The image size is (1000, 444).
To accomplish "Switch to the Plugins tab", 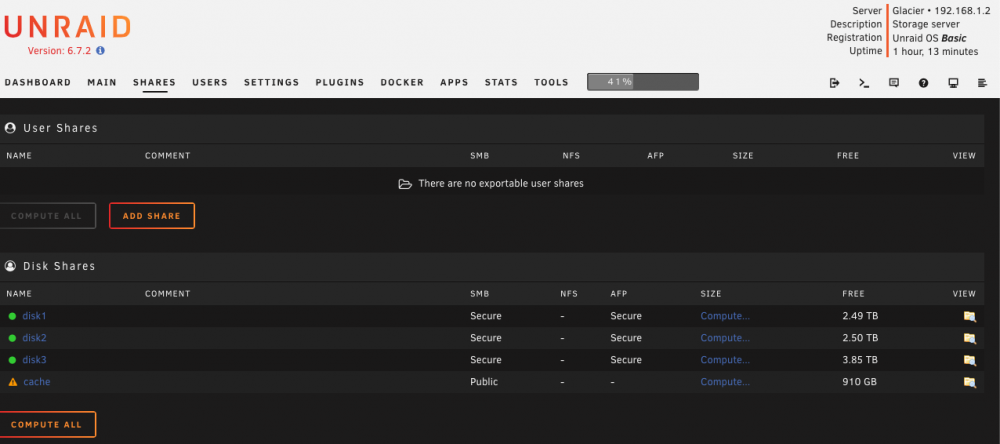I will [x=339, y=82].
